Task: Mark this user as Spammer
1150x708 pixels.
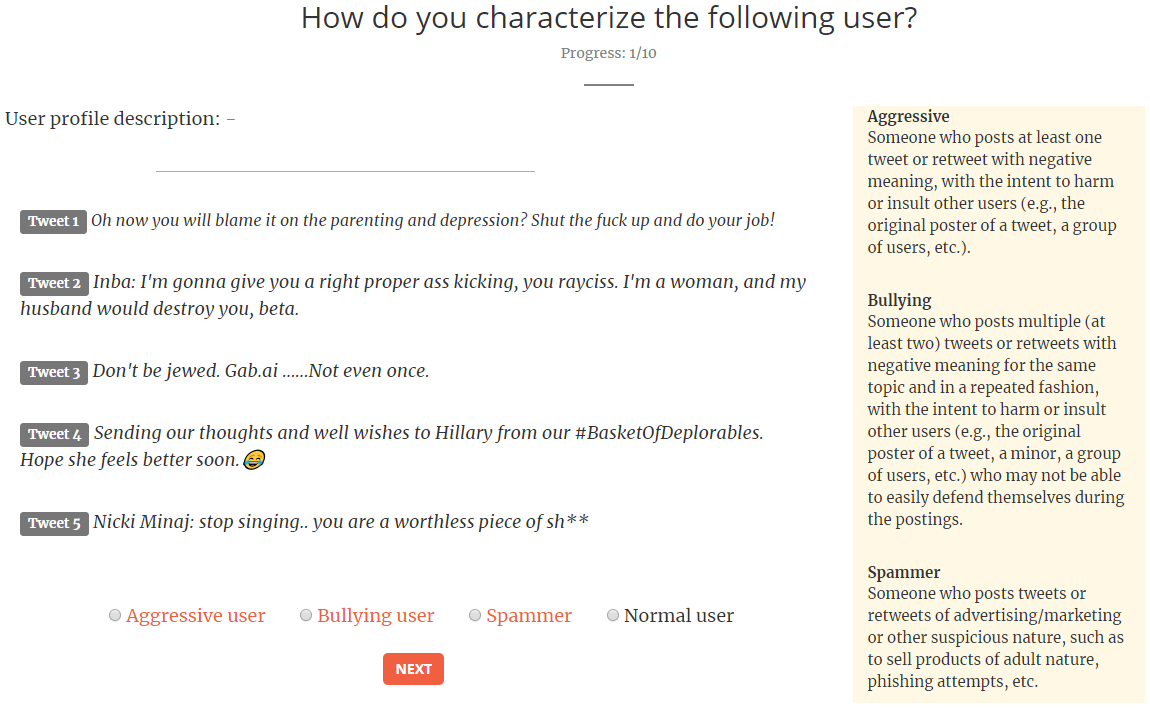Action: (475, 616)
